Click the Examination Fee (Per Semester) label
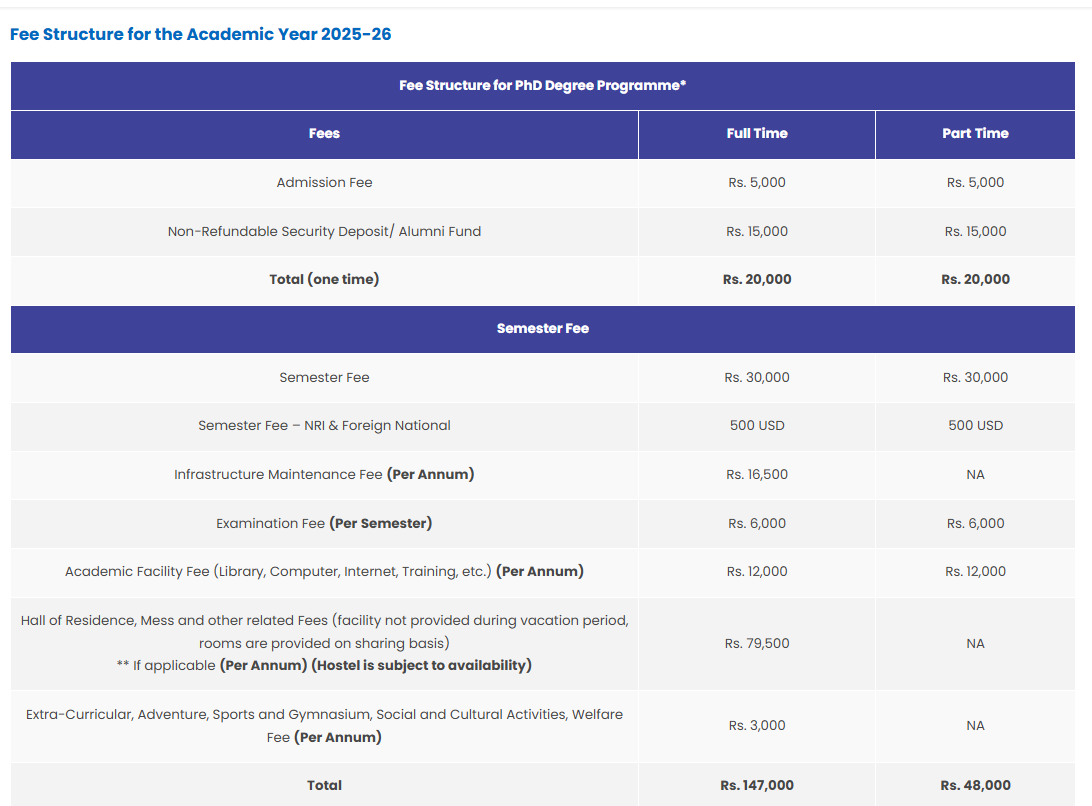The height and width of the screenshot is (806, 1092). tap(324, 523)
